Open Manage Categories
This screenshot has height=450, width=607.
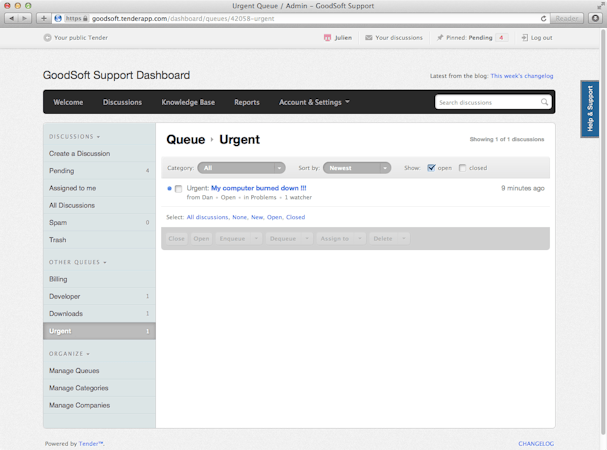click(99, 388)
